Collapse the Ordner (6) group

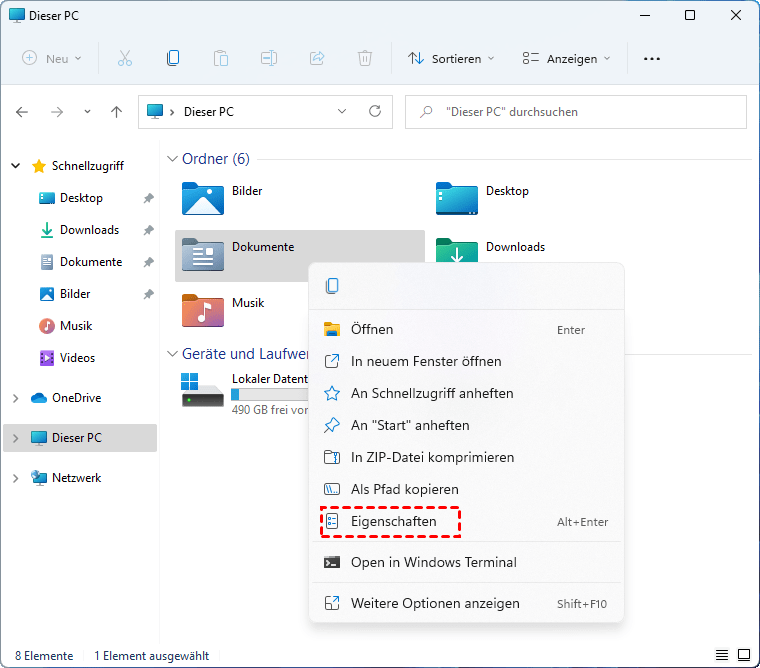[x=172, y=159]
